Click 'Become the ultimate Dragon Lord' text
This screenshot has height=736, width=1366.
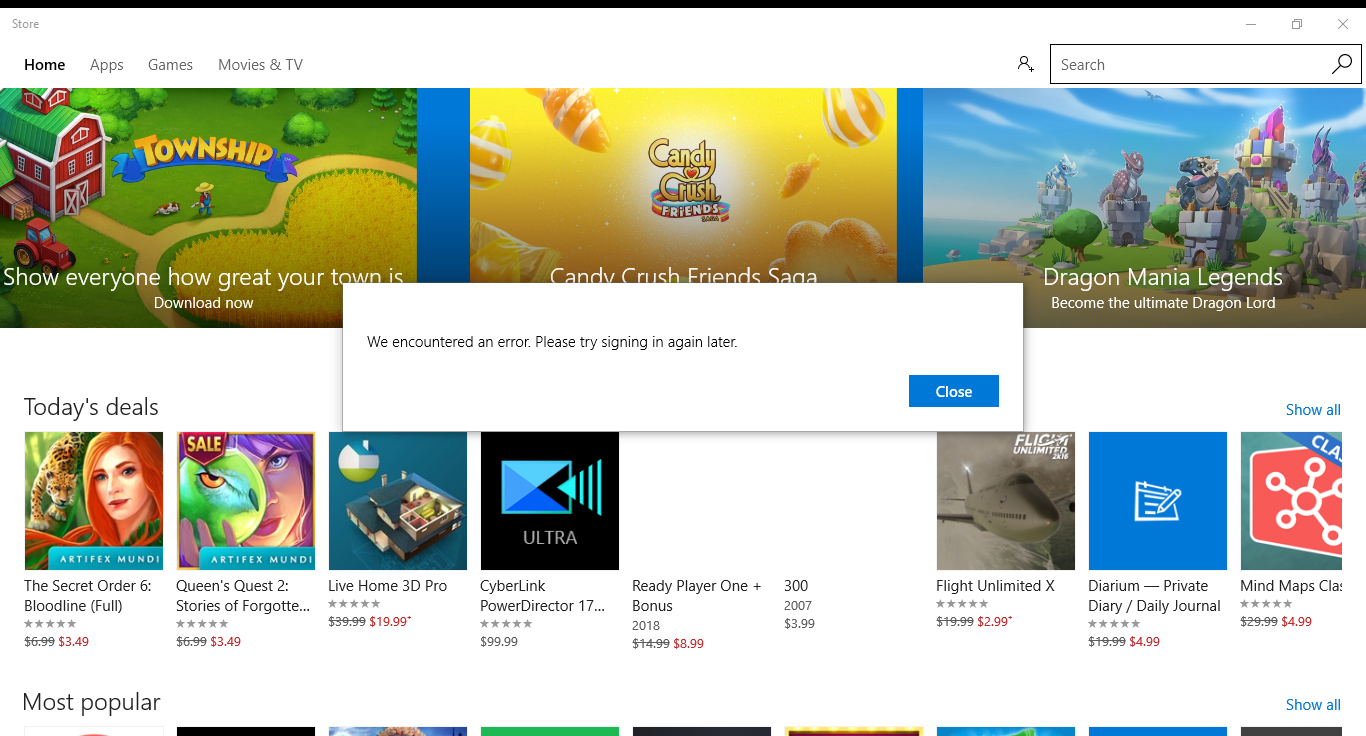click(x=1163, y=303)
